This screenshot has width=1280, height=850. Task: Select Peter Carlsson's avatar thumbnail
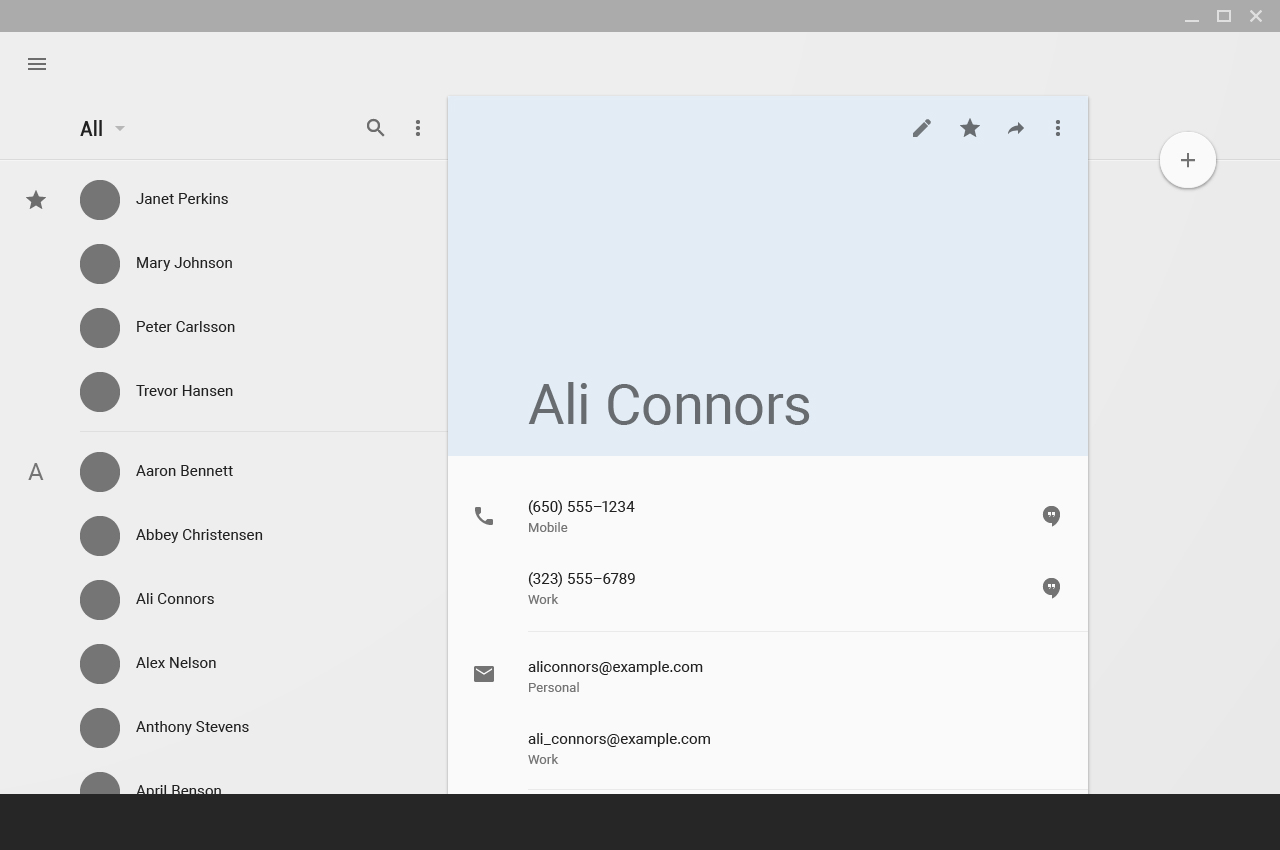point(100,328)
